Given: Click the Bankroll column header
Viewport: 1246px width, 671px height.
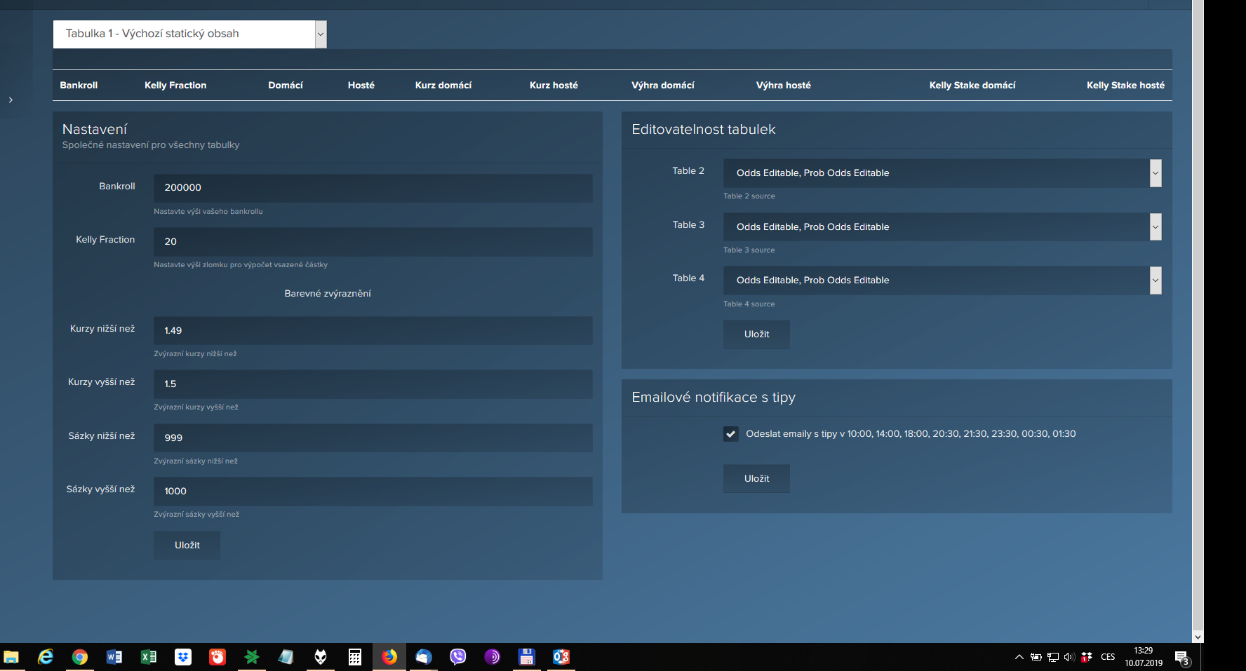Looking at the screenshot, I should [x=79, y=85].
